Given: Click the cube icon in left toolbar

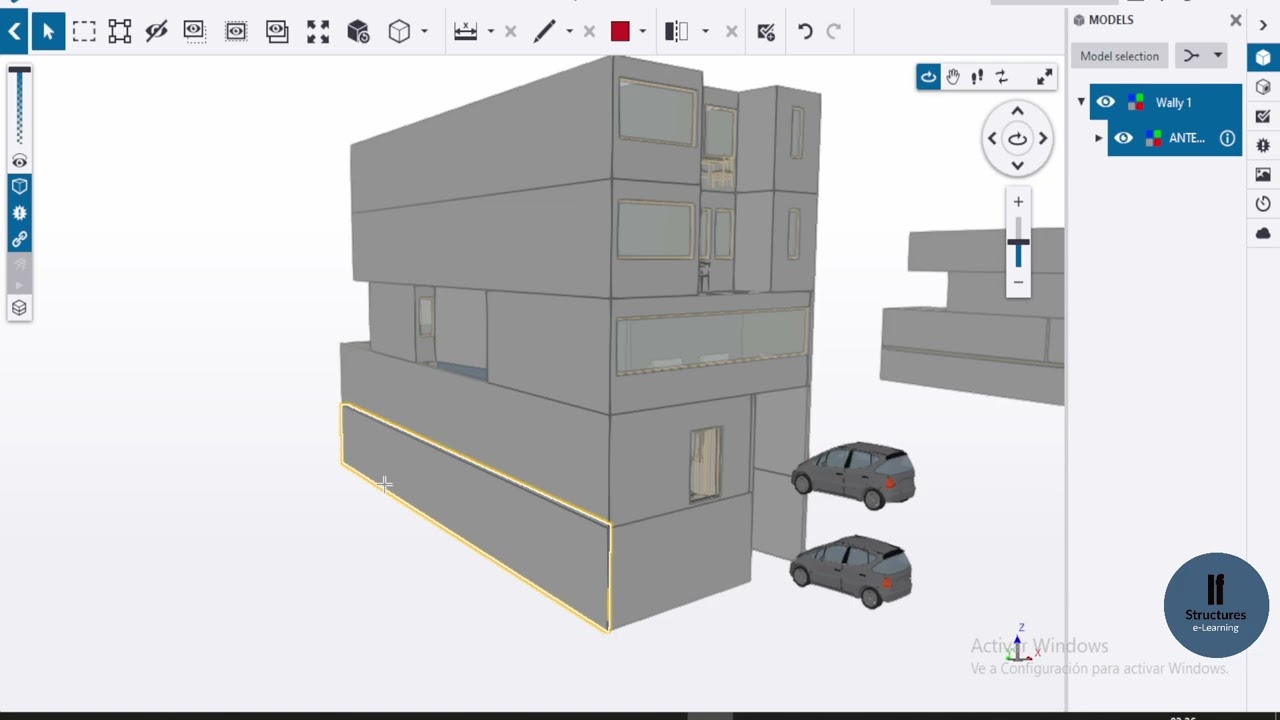Looking at the screenshot, I should [x=19, y=186].
